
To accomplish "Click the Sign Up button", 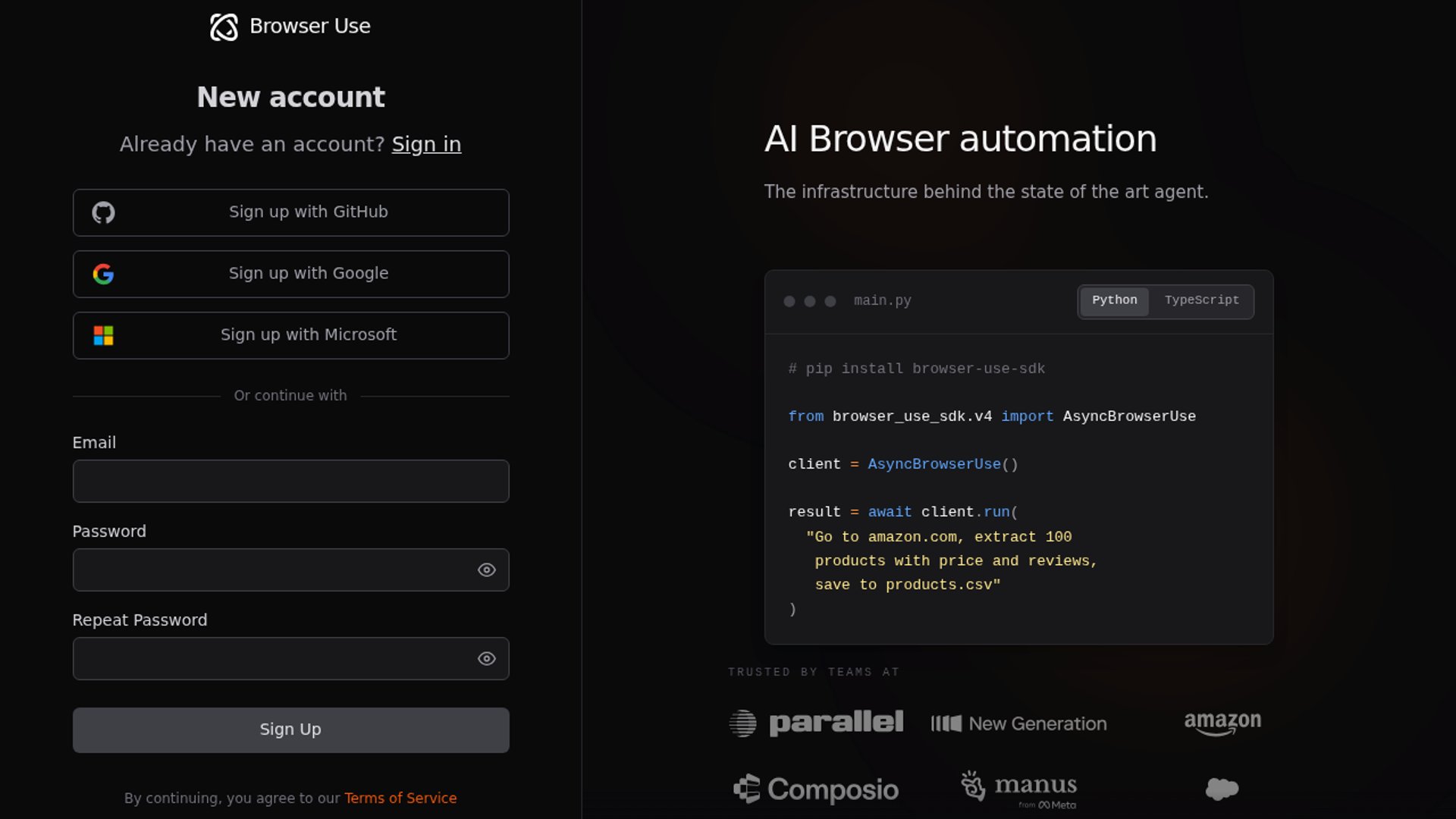I will pyautogui.click(x=290, y=730).
